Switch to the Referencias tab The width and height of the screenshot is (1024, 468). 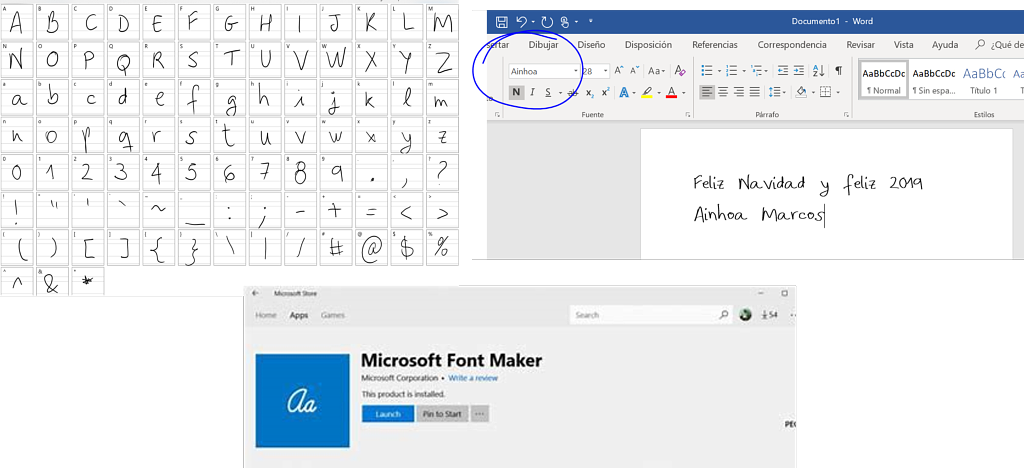714,45
